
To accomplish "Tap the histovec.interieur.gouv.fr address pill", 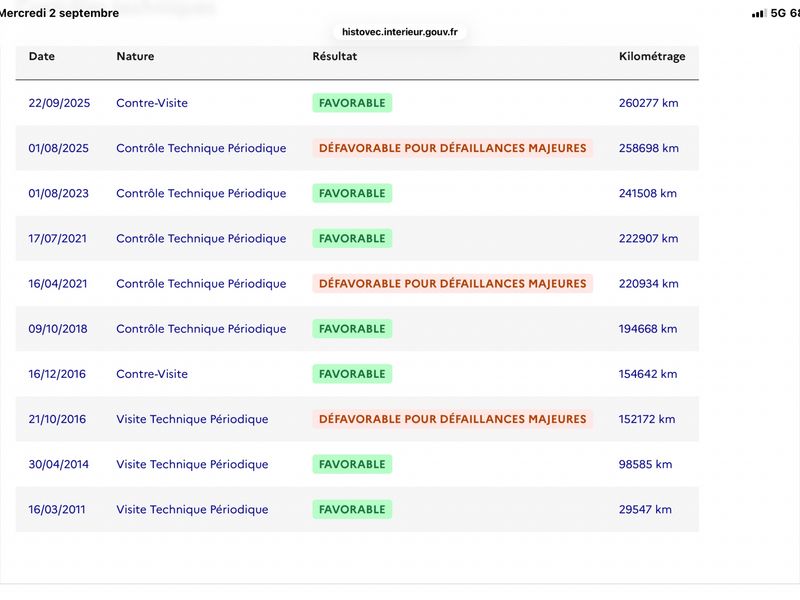I will coord(399,32).
